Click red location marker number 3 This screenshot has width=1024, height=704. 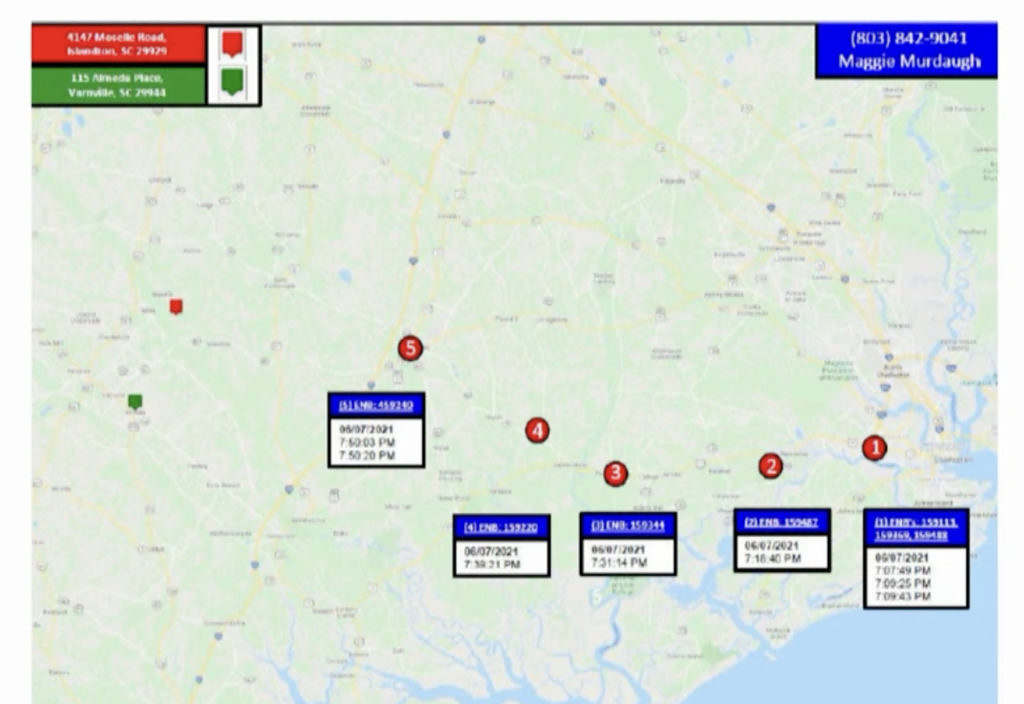click(616, 473)
